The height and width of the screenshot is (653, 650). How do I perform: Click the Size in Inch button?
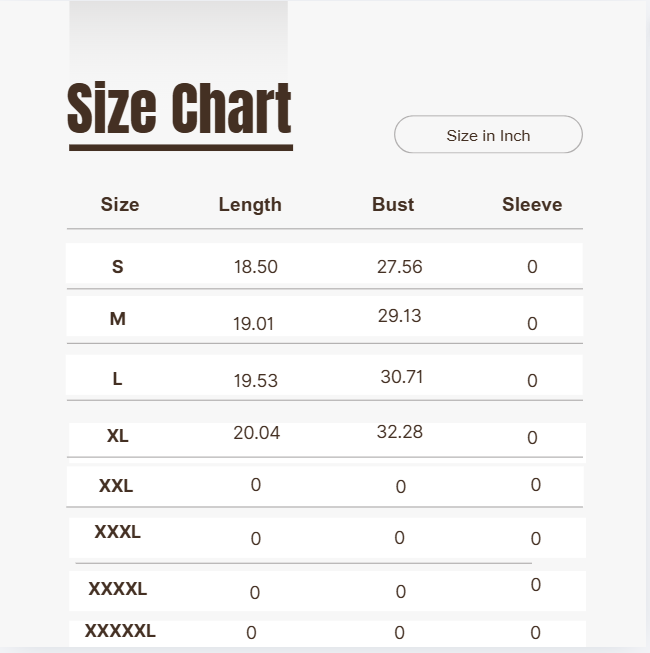coord(488,135)
